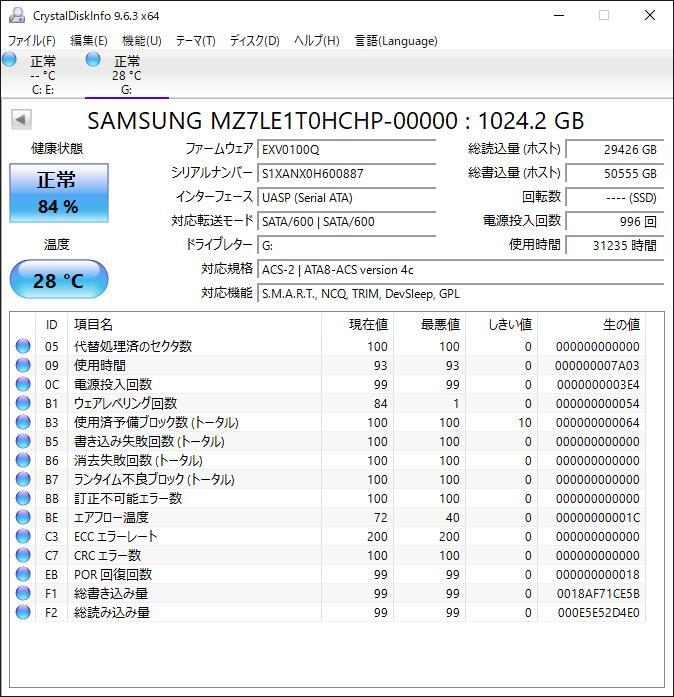Screen dimensions: 674x697
Task: Click status orb of row 0C 電源投入回数
Action: point(23,384)
